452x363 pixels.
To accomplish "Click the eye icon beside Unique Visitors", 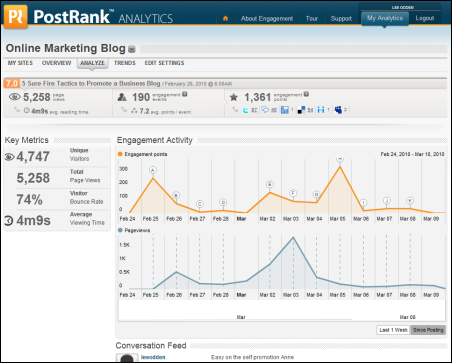I will (x=9, y=156).
